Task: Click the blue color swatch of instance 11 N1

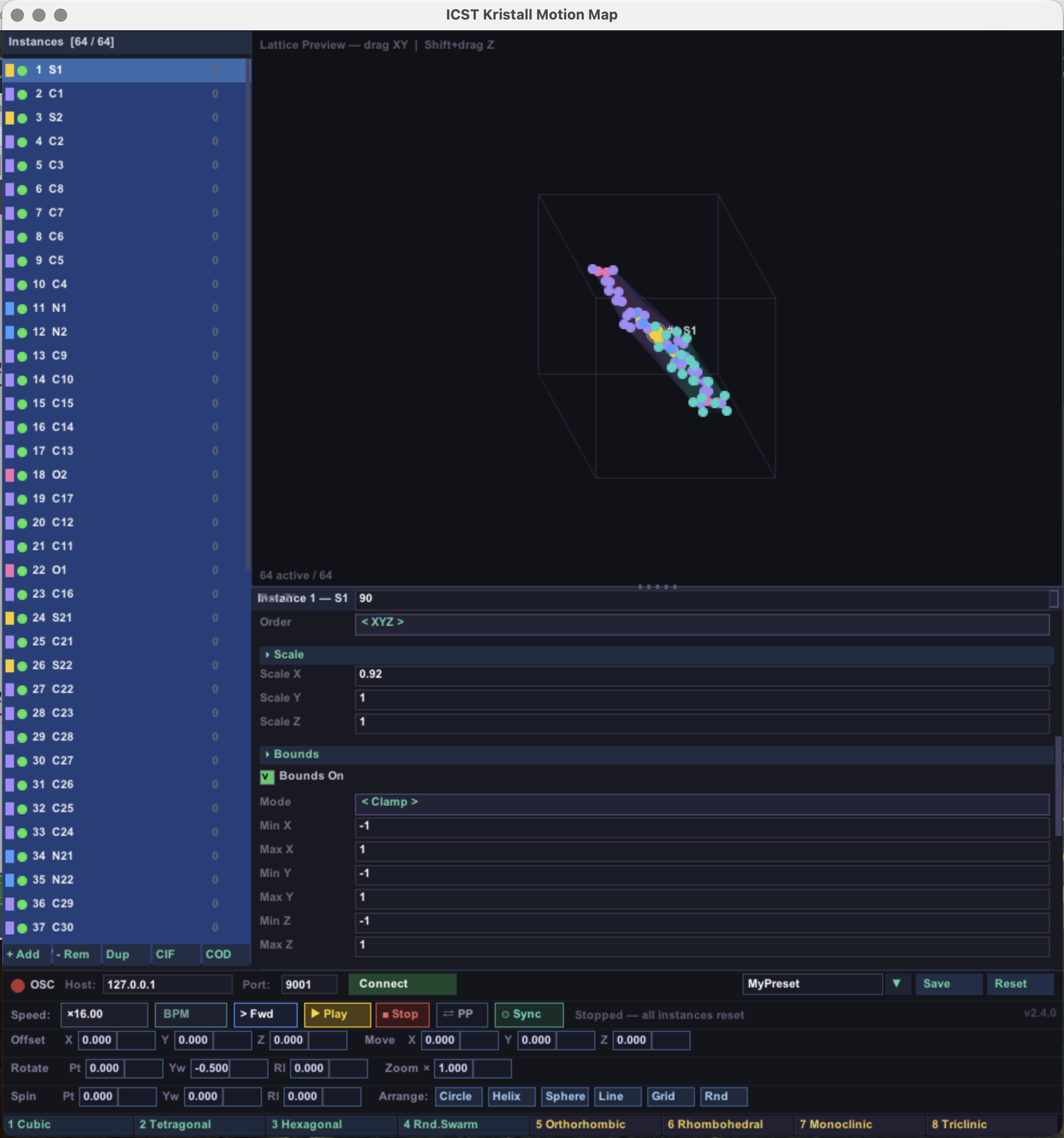Action: coord(10,309)
